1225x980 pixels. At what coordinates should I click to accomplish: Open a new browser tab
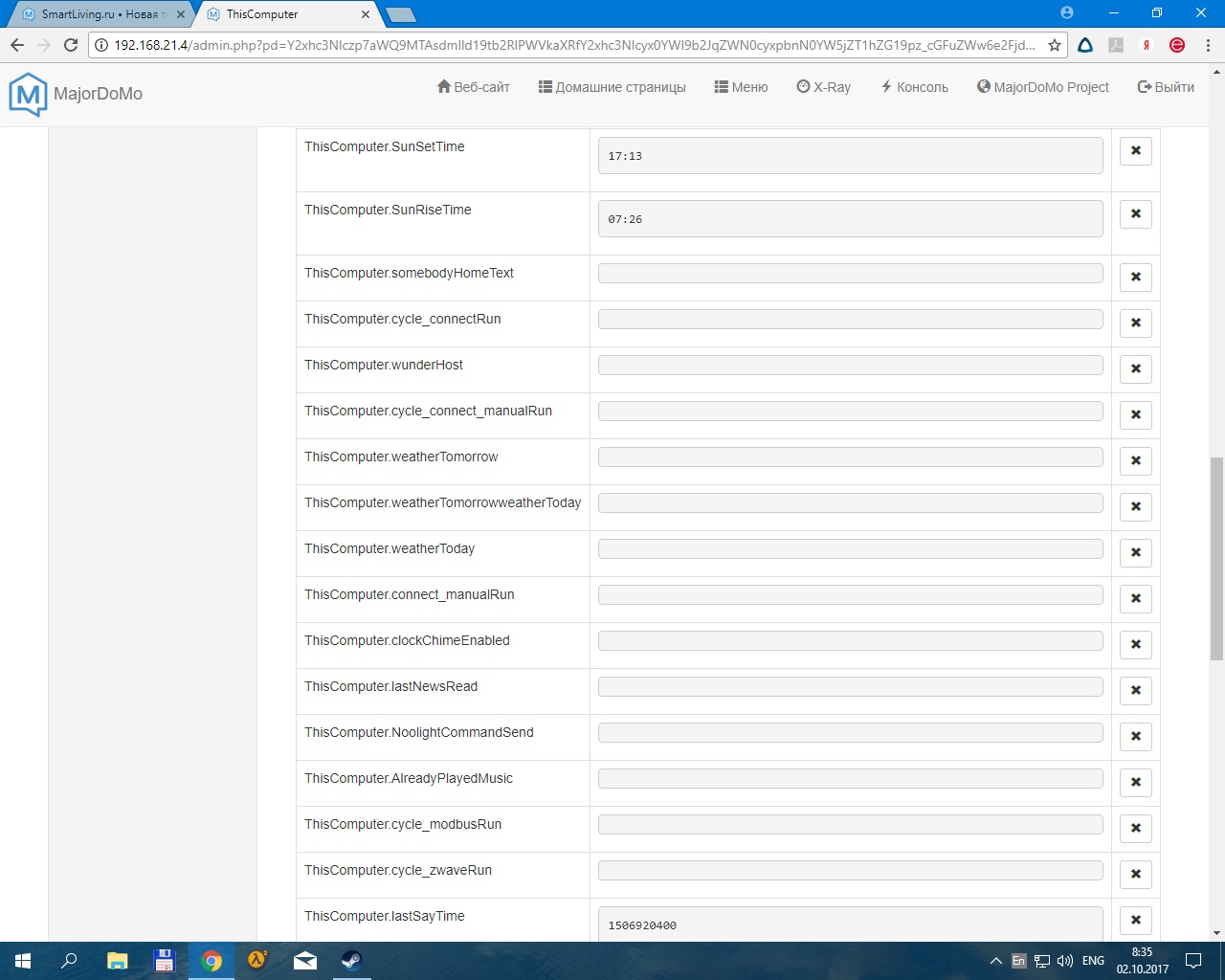tap(400, 14)
